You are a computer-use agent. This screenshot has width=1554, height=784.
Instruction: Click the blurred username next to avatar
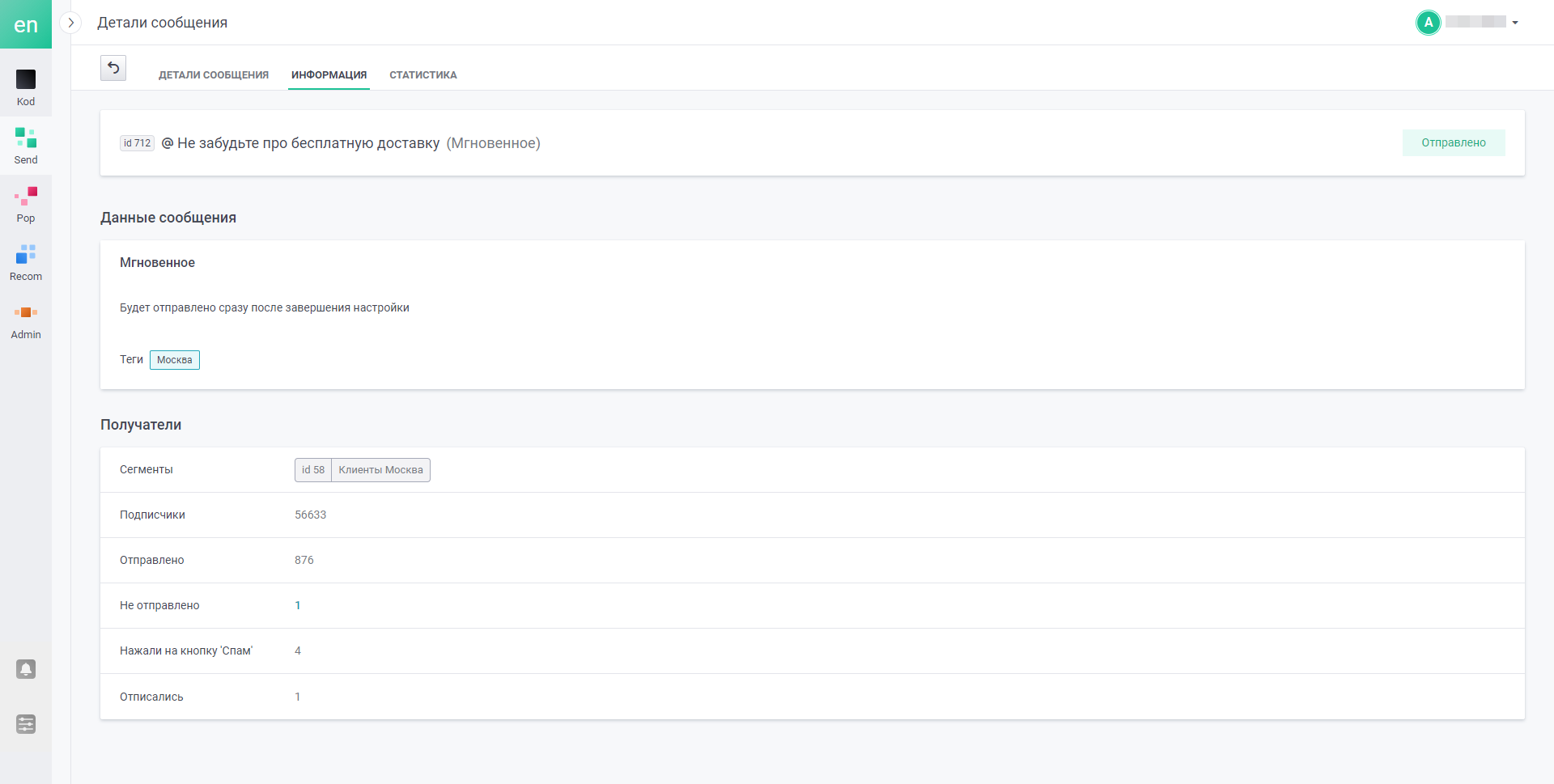click(1476, 22)
